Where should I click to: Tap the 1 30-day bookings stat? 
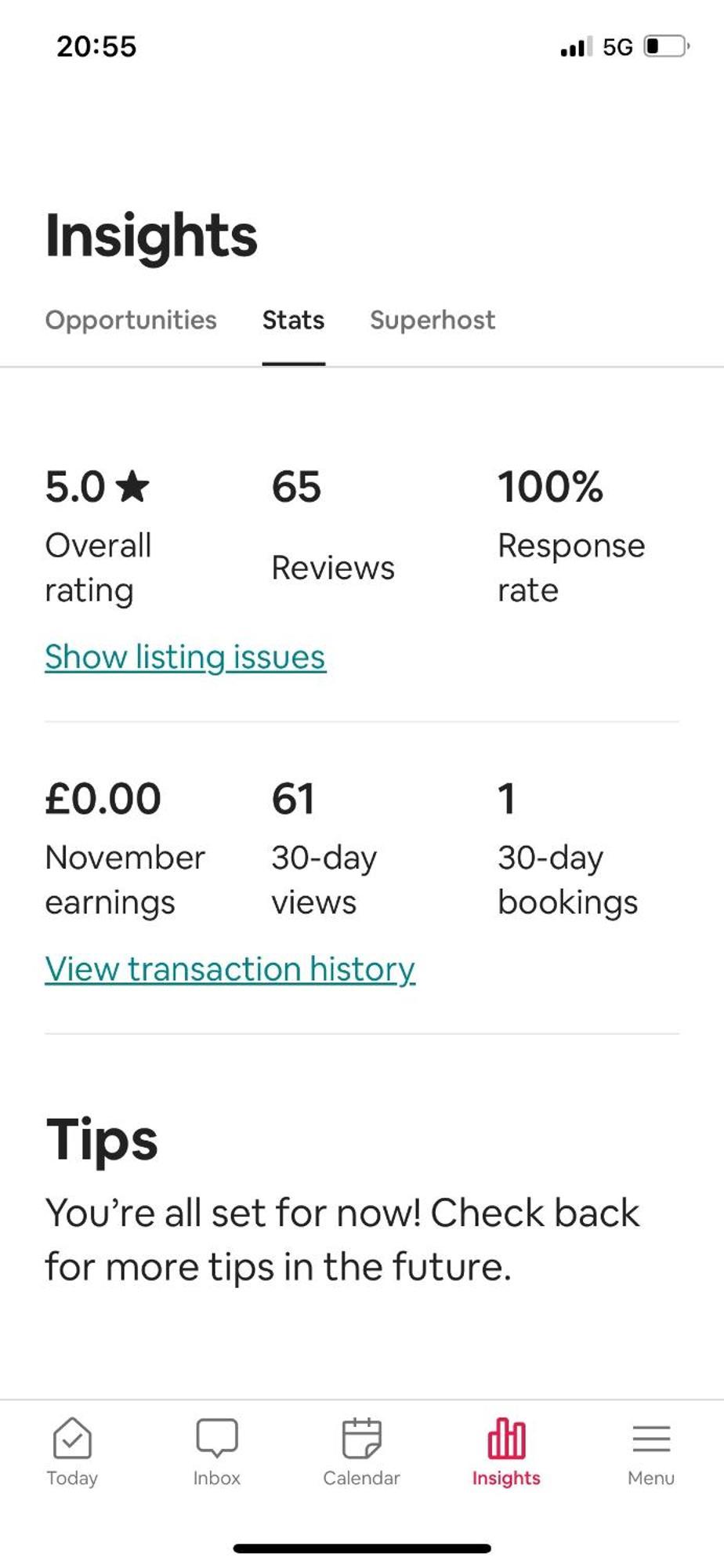pyautogui.click(x=568, y=848)
